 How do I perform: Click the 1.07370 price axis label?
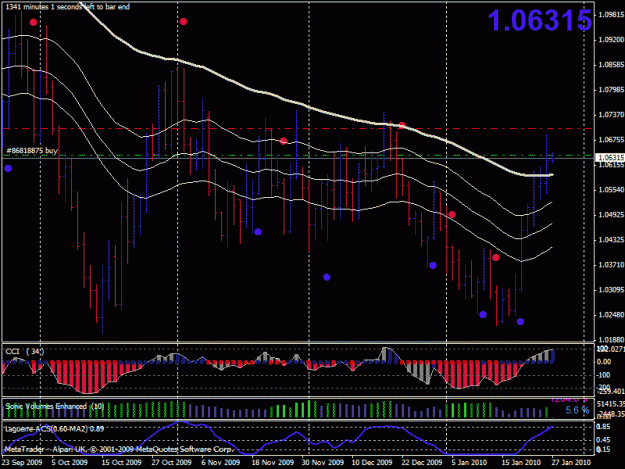pos(611,115)
